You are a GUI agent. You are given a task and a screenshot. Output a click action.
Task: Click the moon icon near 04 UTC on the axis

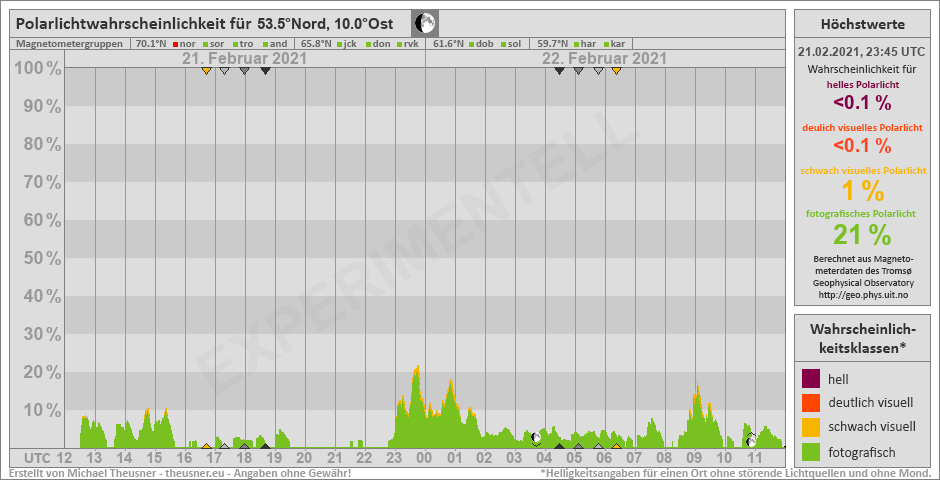pos(536,437)
